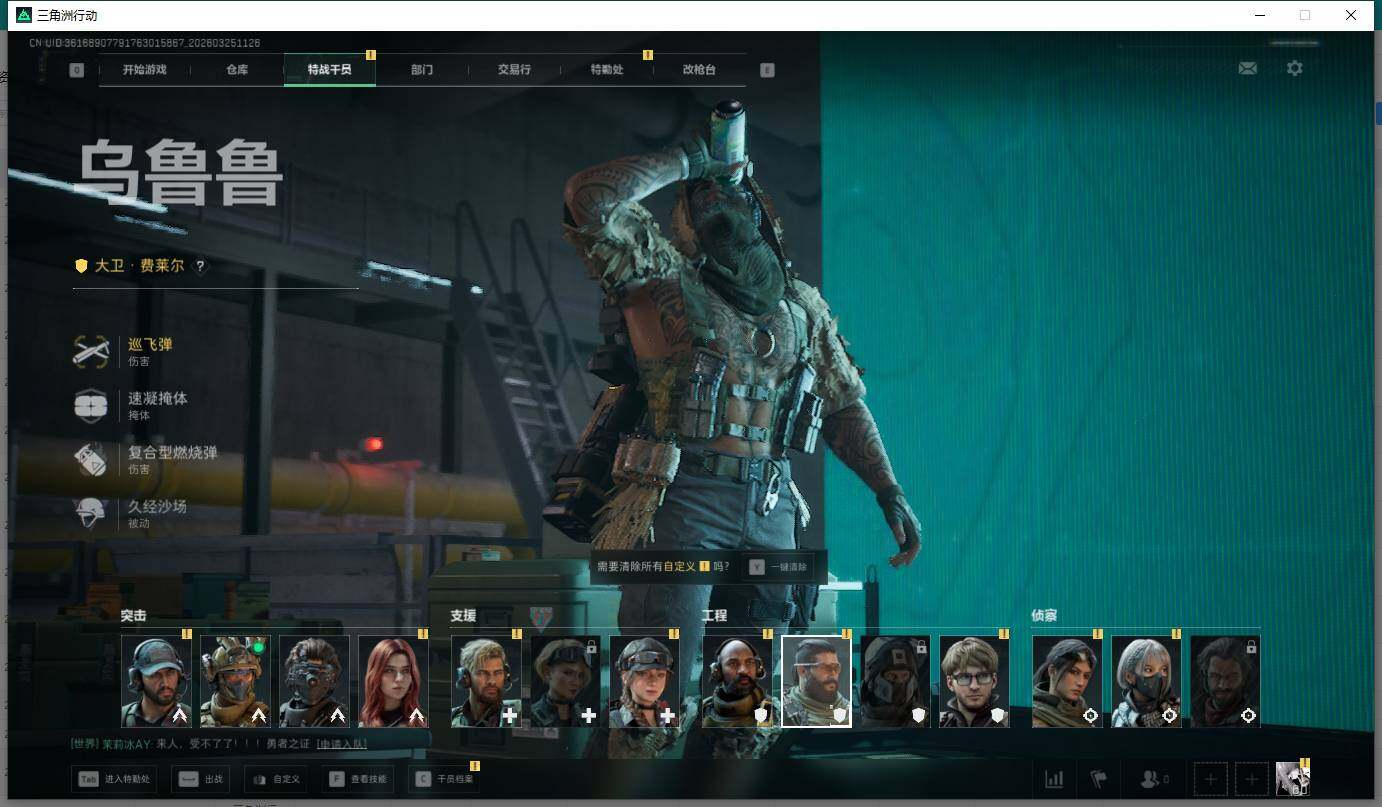Select the 巡飞弹 skill icon

click(91, 351)
